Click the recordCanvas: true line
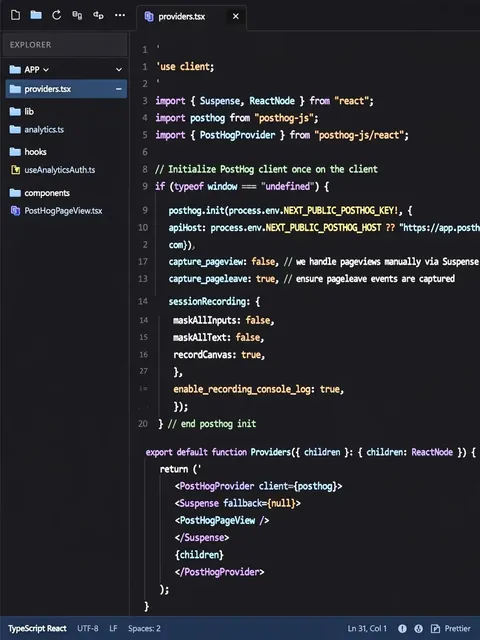The width and height of the screenshot is (480, 640). click(x=219, y=355)
